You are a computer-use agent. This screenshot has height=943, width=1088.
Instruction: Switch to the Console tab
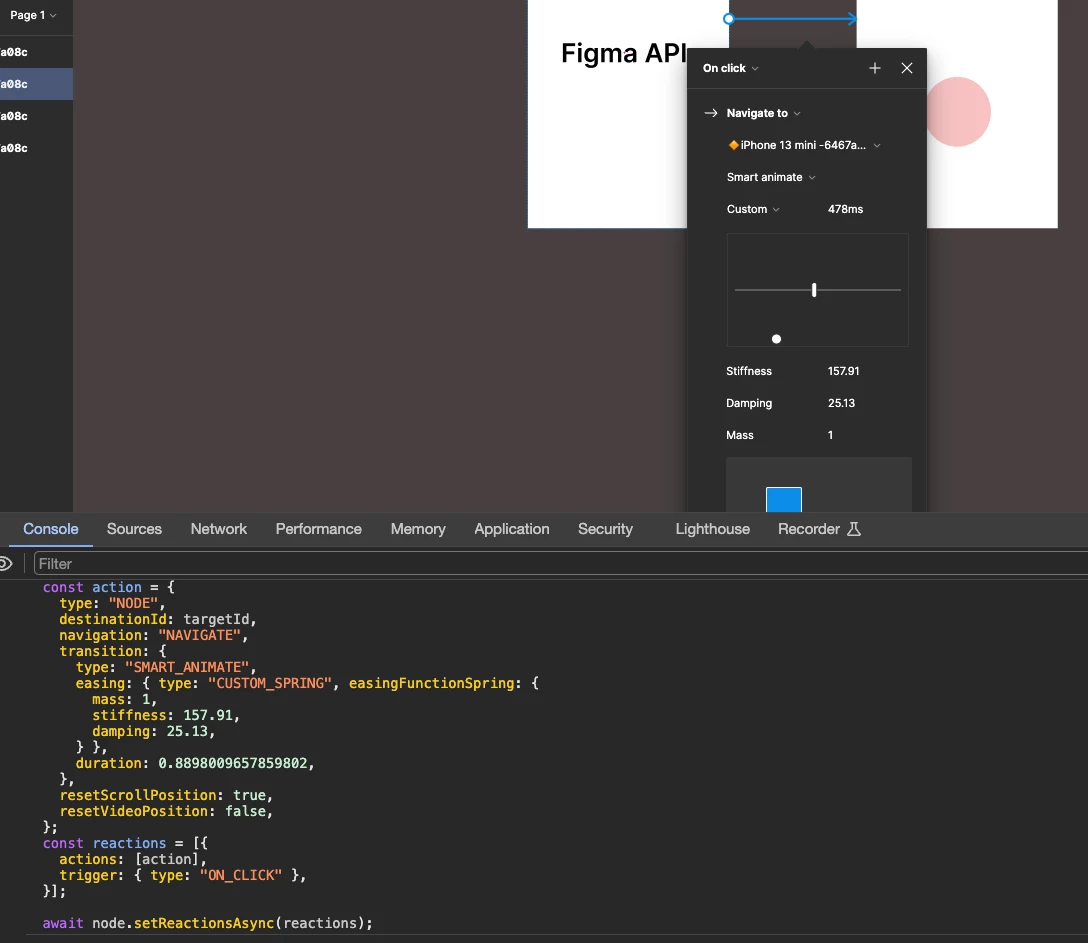coord(51,529)
